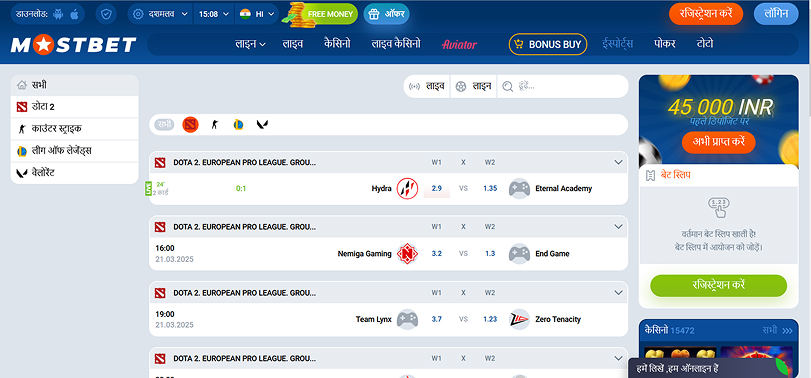Switch to लाइन filter near the search box
The height and width of the screenshot is (378, 811).
[473, 86]
